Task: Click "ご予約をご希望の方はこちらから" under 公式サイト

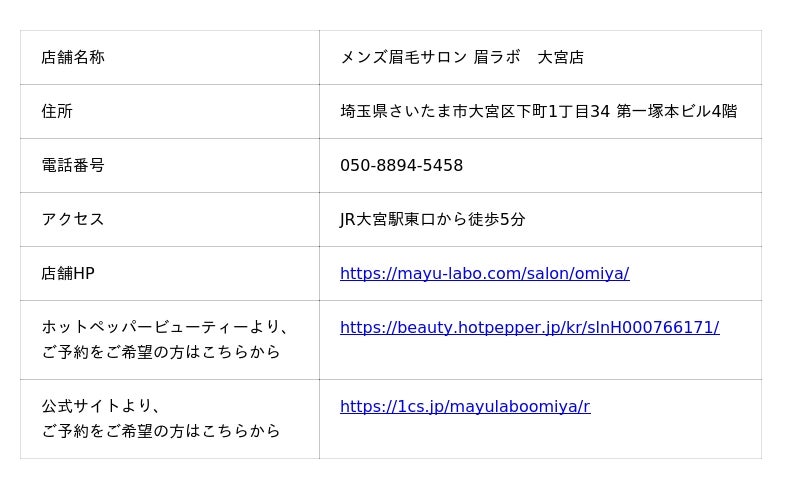Action: [161, 431]
